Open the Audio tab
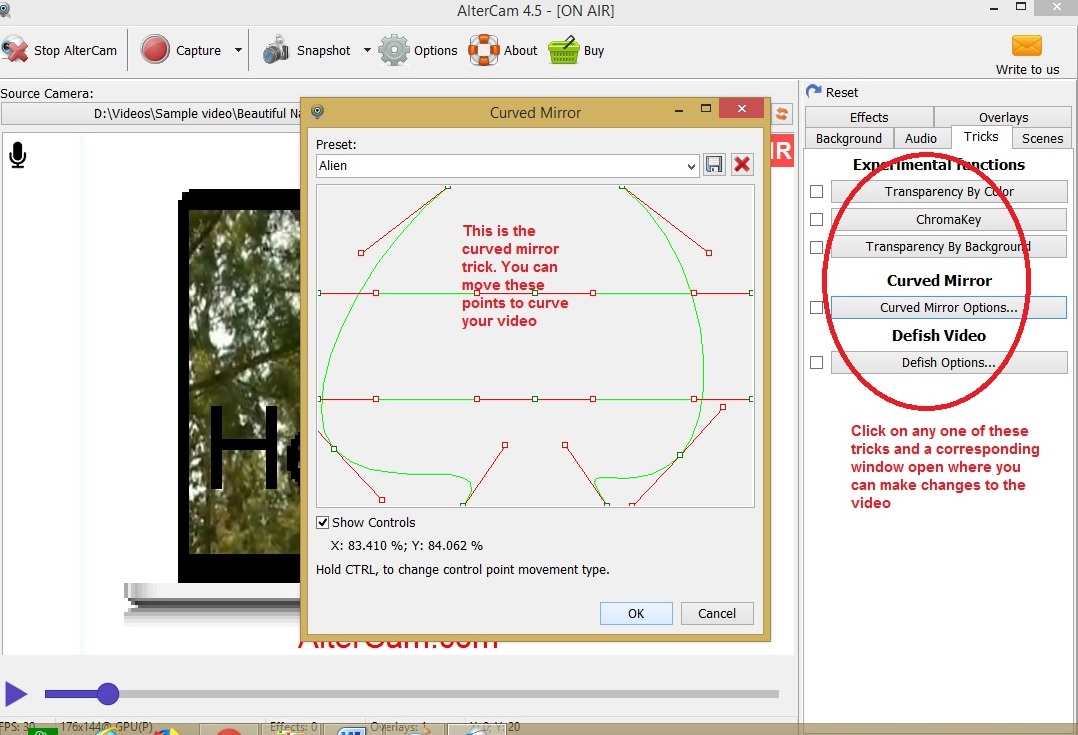This screenshot has width=1078, height=735. (x=921, y=138)
